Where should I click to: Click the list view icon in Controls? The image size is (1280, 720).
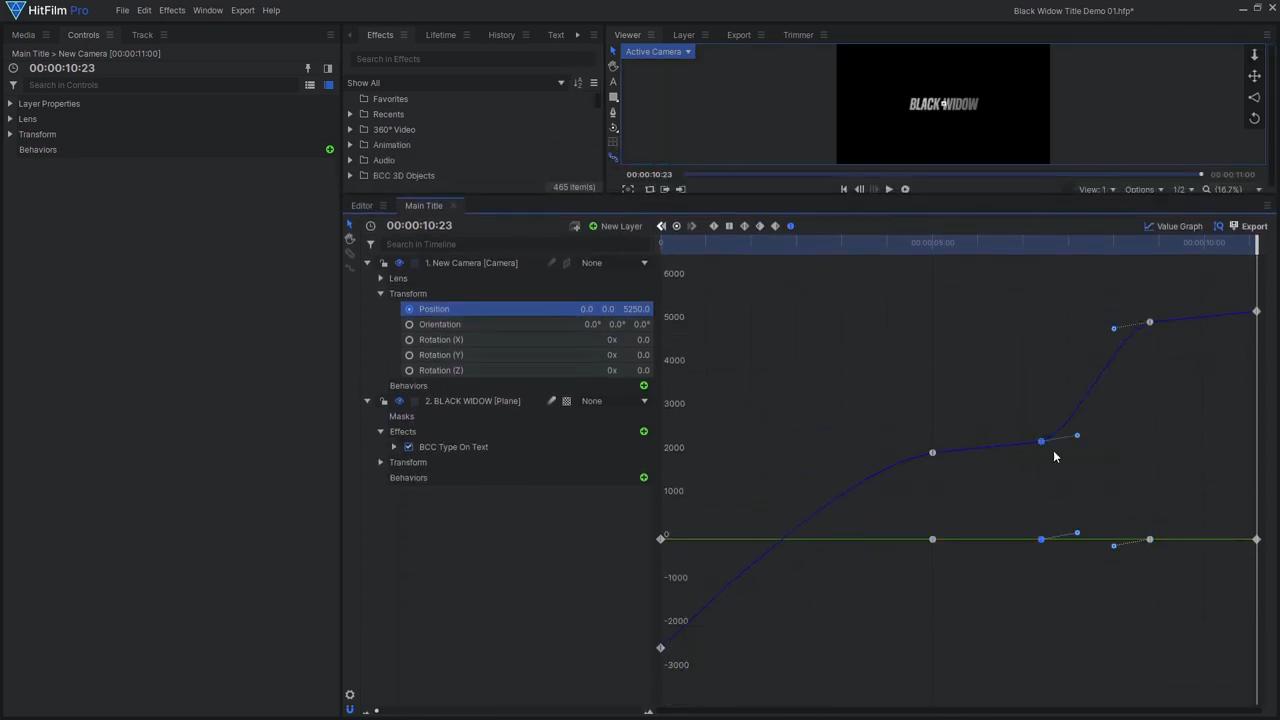tap(309, 85)
